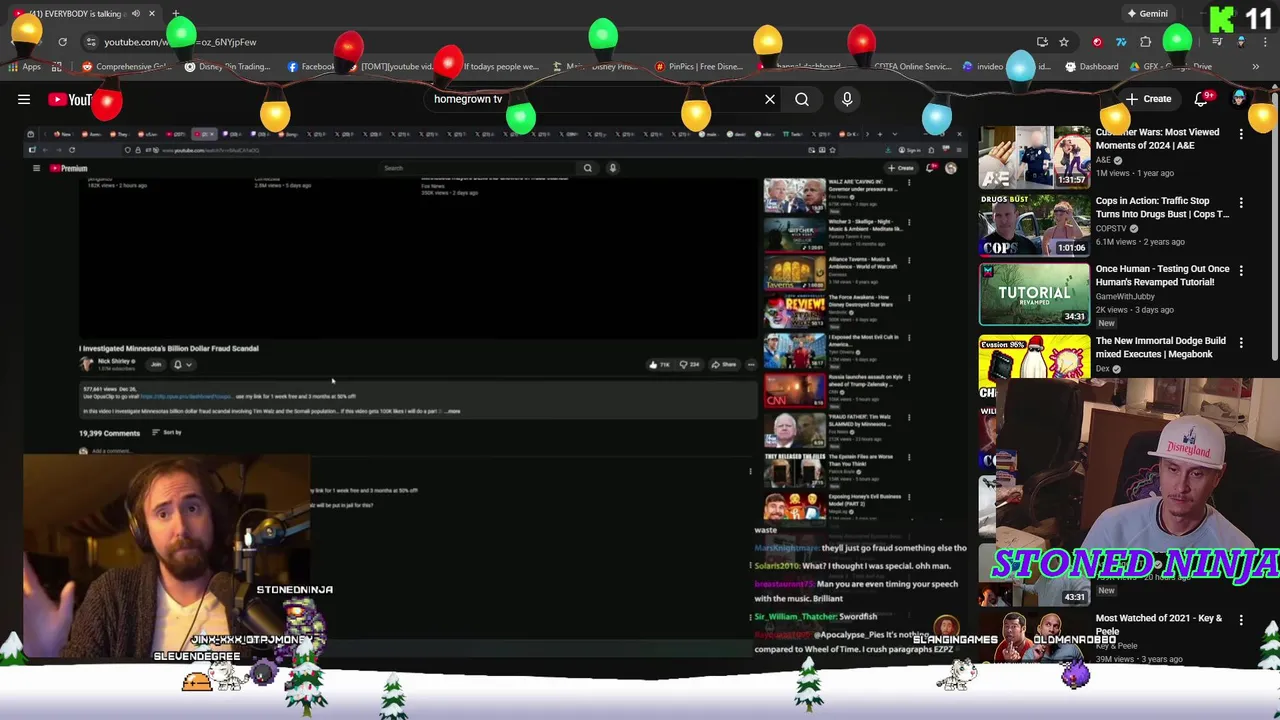Reload the page with the refresh icon
The image size is (1280, 720).
point(62,42)
